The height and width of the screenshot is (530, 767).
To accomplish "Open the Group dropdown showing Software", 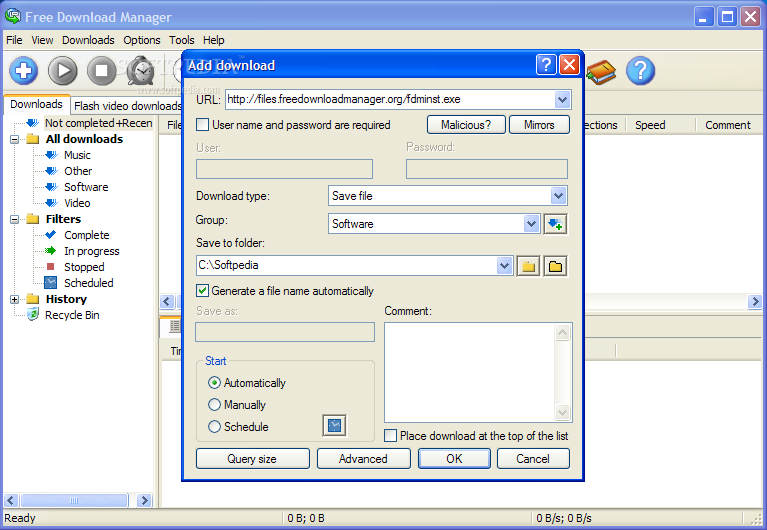I will (x=531, y=224).
